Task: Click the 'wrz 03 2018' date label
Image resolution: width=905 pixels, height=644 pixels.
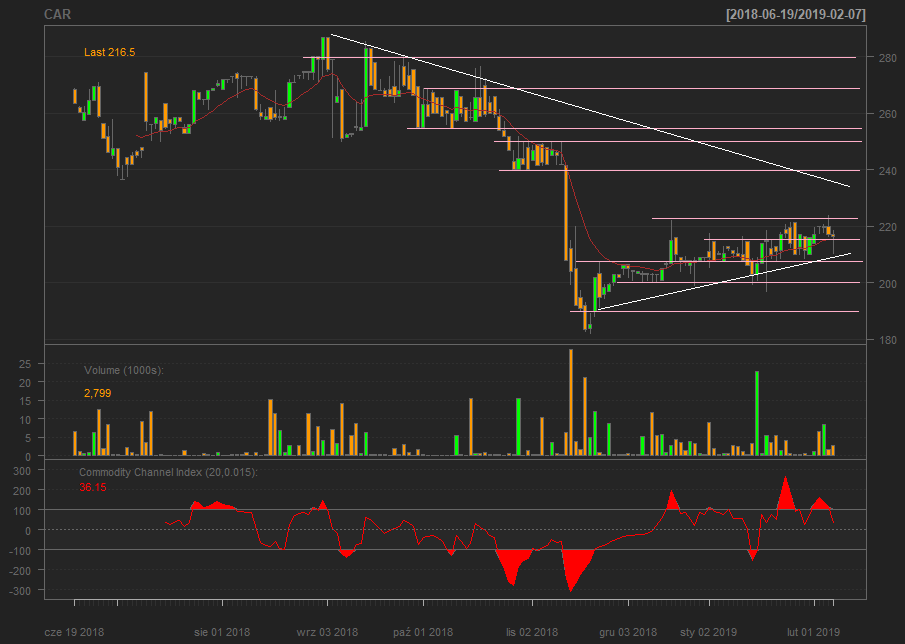Action: [x=327, y=632]
